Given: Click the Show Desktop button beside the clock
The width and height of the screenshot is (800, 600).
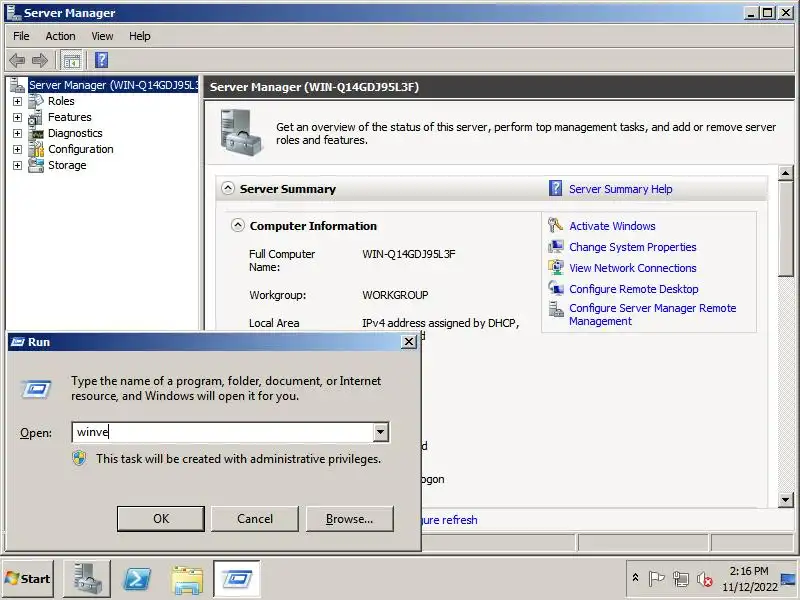Looking at the screenshot, I should pos(789,579).
